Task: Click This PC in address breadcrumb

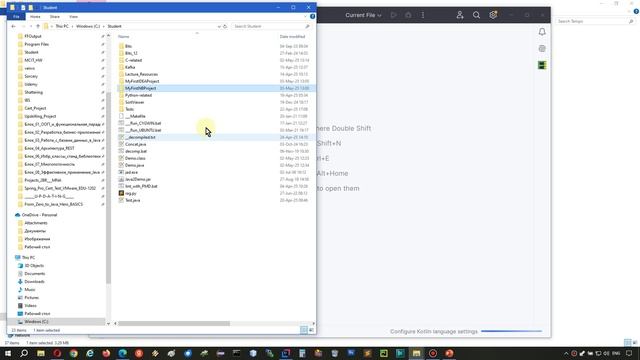Action: (x=62, y=26)
